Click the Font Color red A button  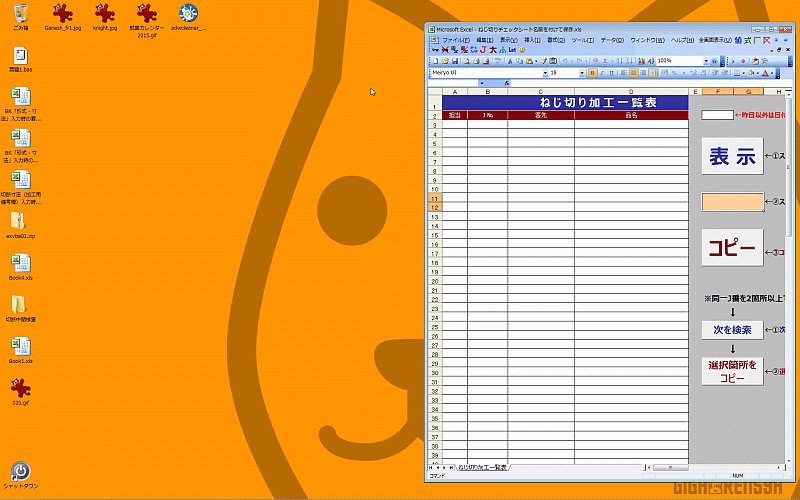[x=765, y=73]
